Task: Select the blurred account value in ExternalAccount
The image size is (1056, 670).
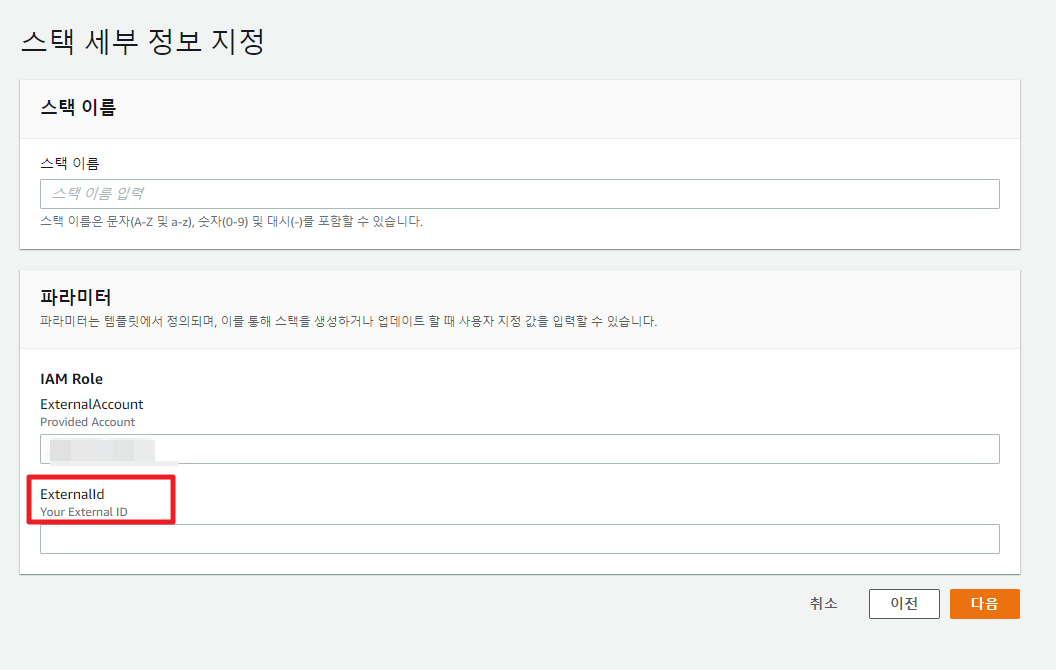Action: coord(98,449)
